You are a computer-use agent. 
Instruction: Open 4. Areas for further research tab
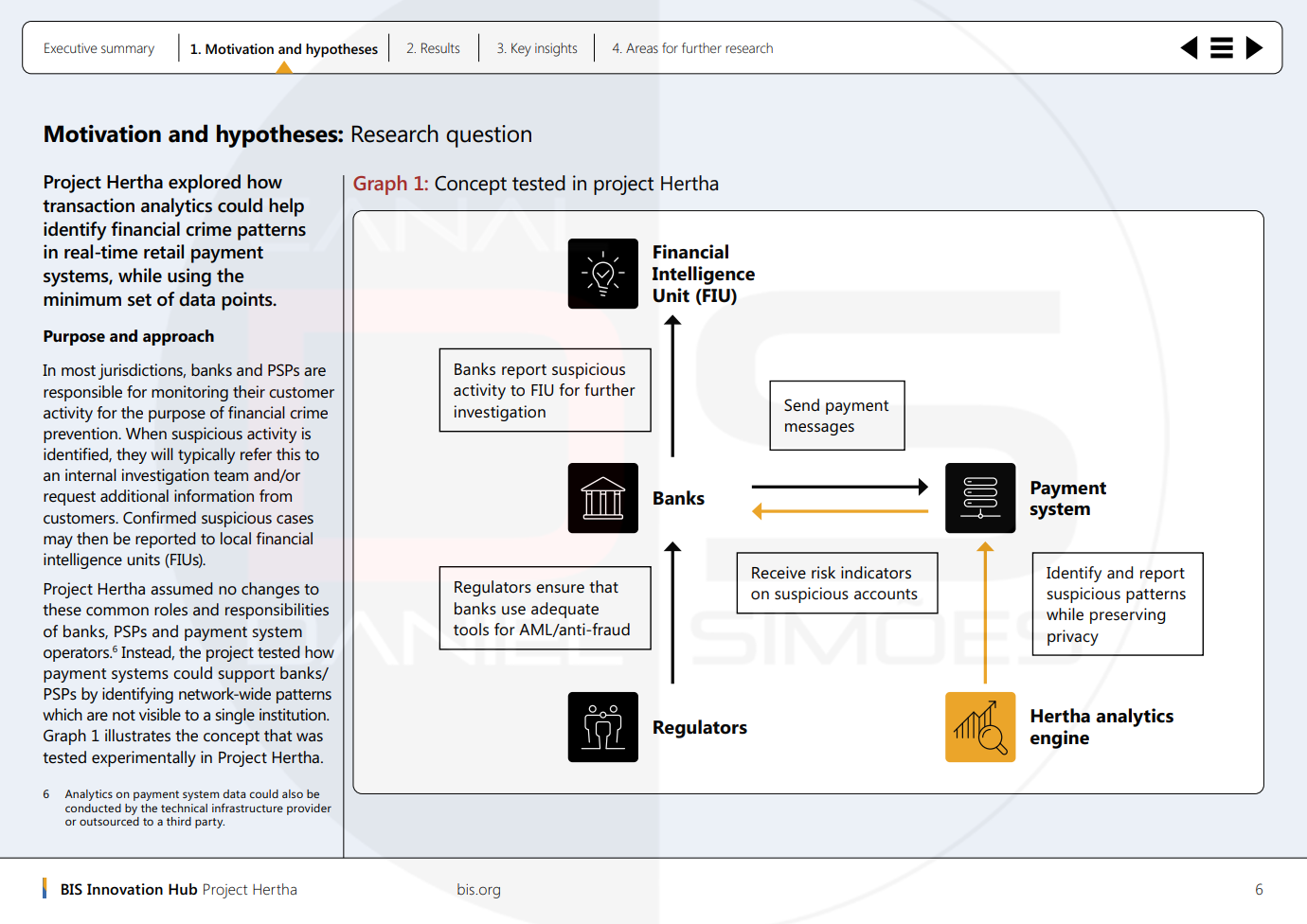(x=692, y=48)
